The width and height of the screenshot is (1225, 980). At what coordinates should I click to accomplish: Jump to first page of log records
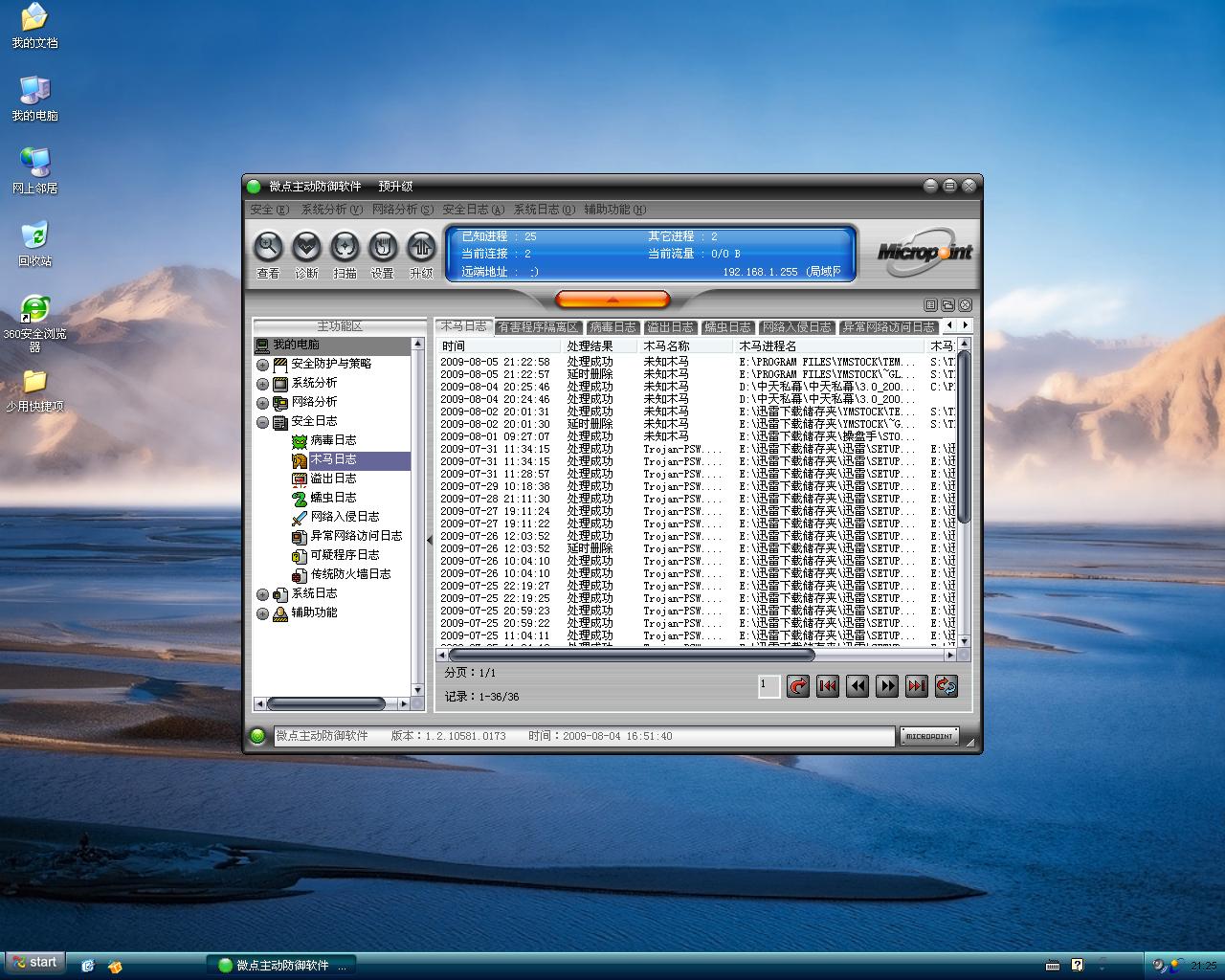coord(828,685)
